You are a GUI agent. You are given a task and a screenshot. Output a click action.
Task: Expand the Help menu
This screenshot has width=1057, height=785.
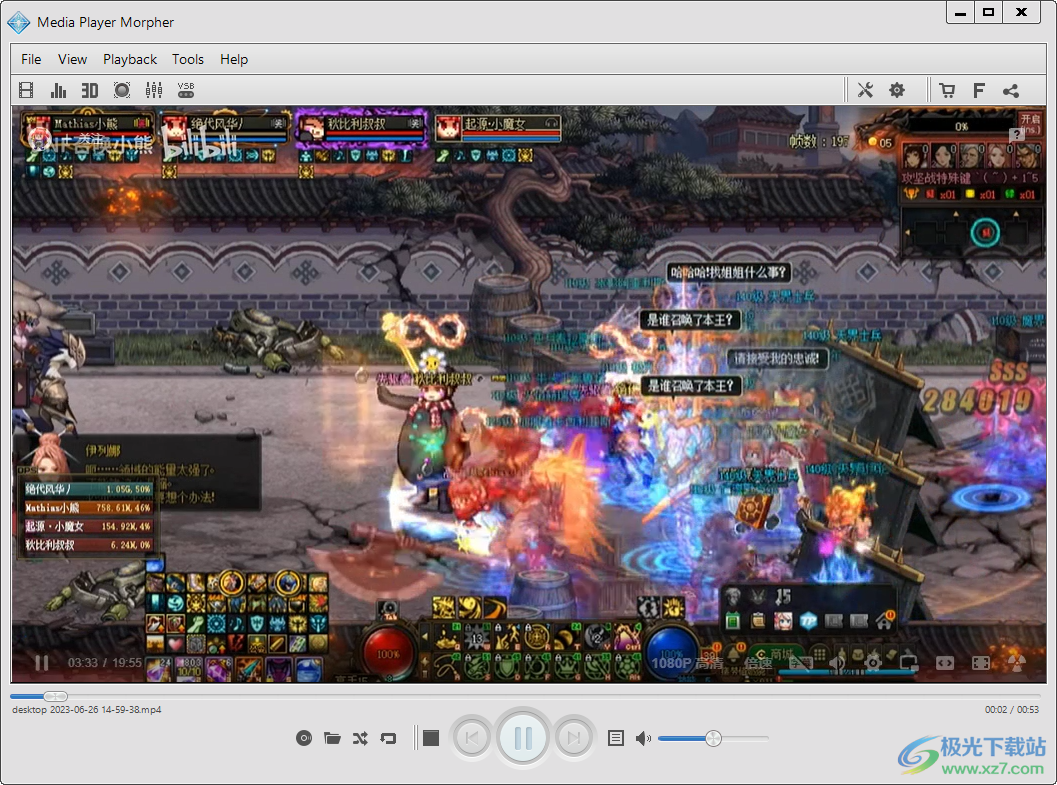coord(234,59)
